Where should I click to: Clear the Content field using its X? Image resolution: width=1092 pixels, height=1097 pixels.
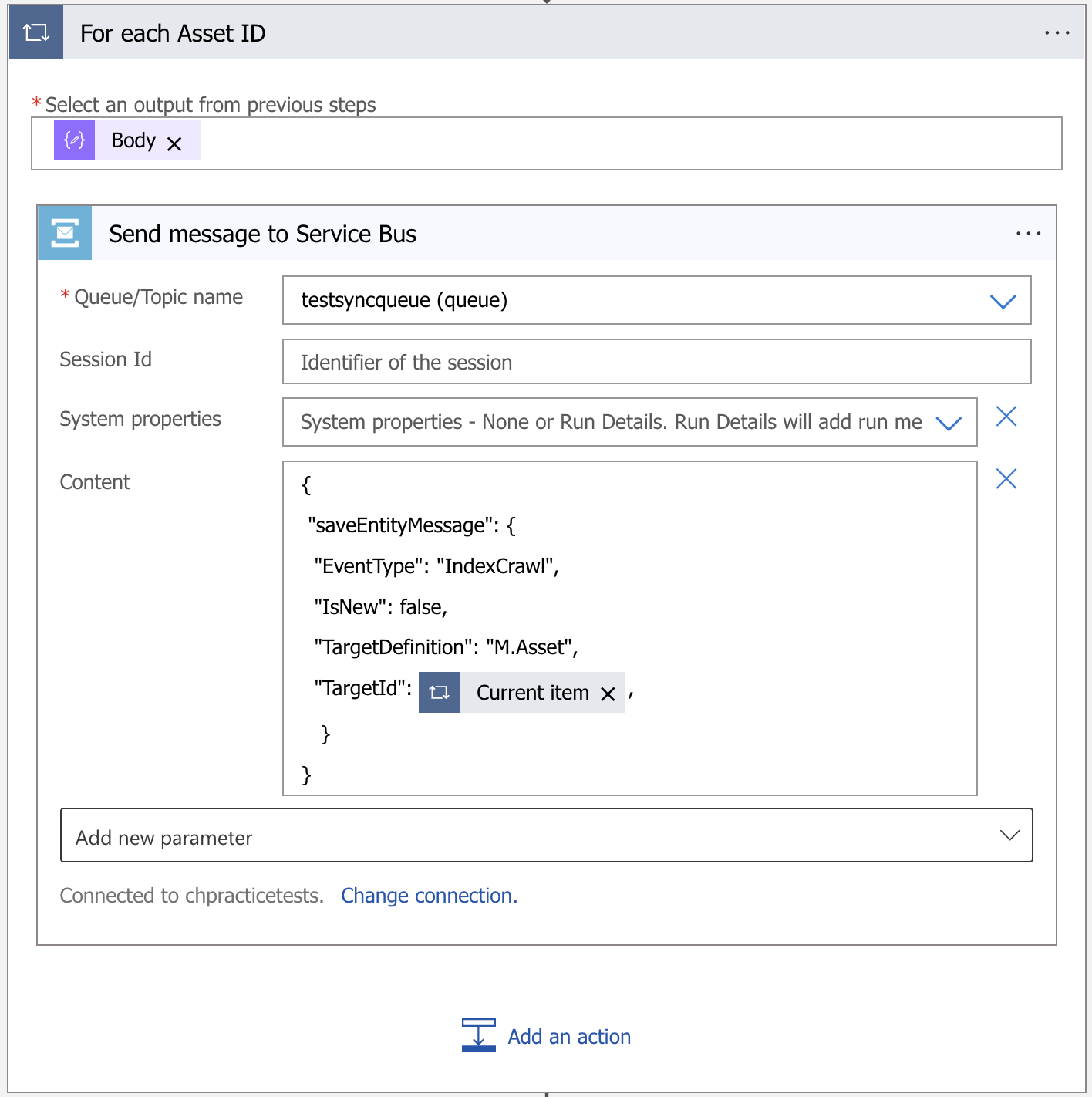pyautogui.click(x=1006, y=479)
